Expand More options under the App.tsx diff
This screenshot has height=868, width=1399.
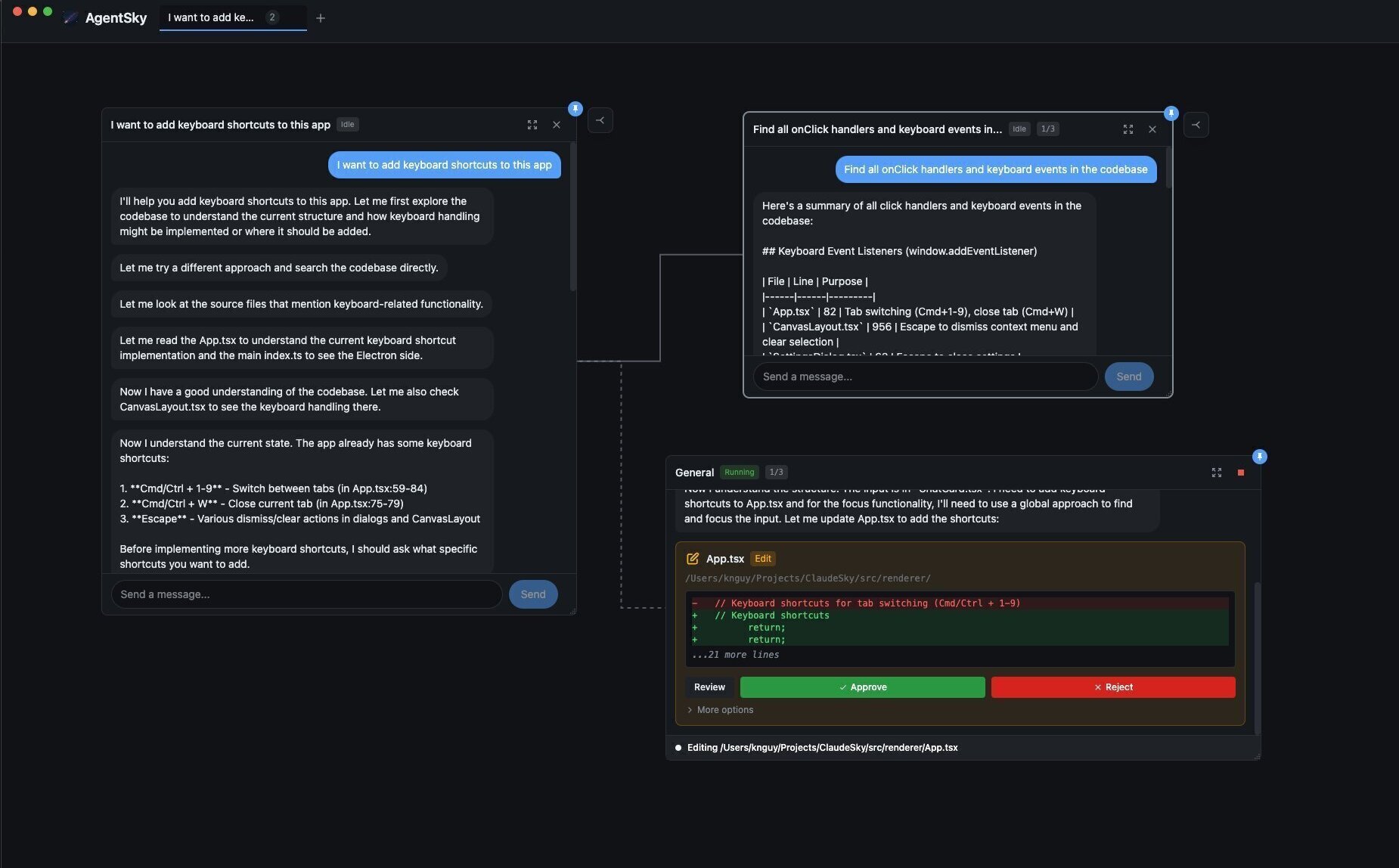(720, 709)
